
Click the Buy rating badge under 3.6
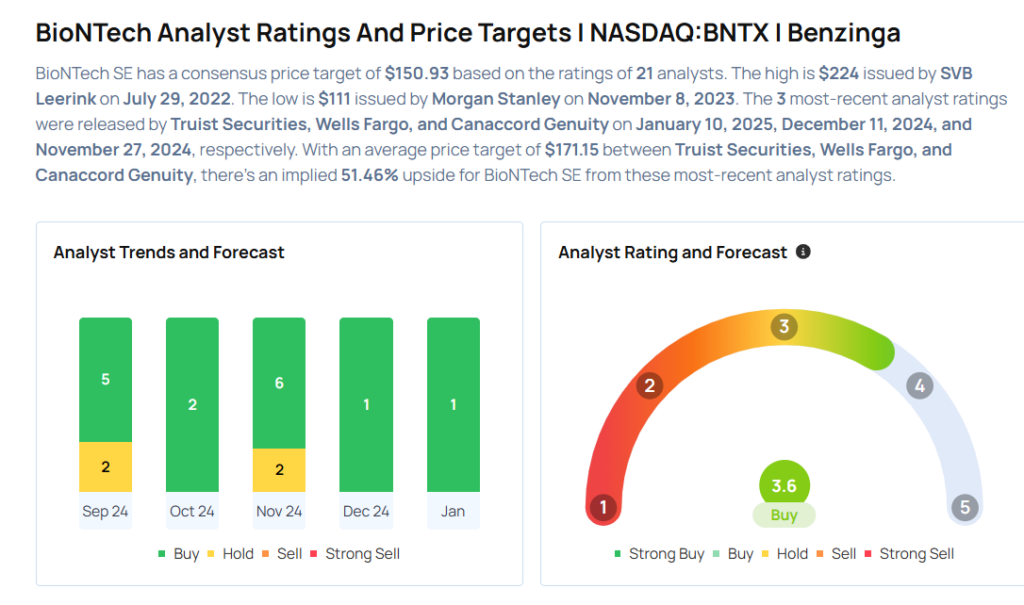click(784, 516)
